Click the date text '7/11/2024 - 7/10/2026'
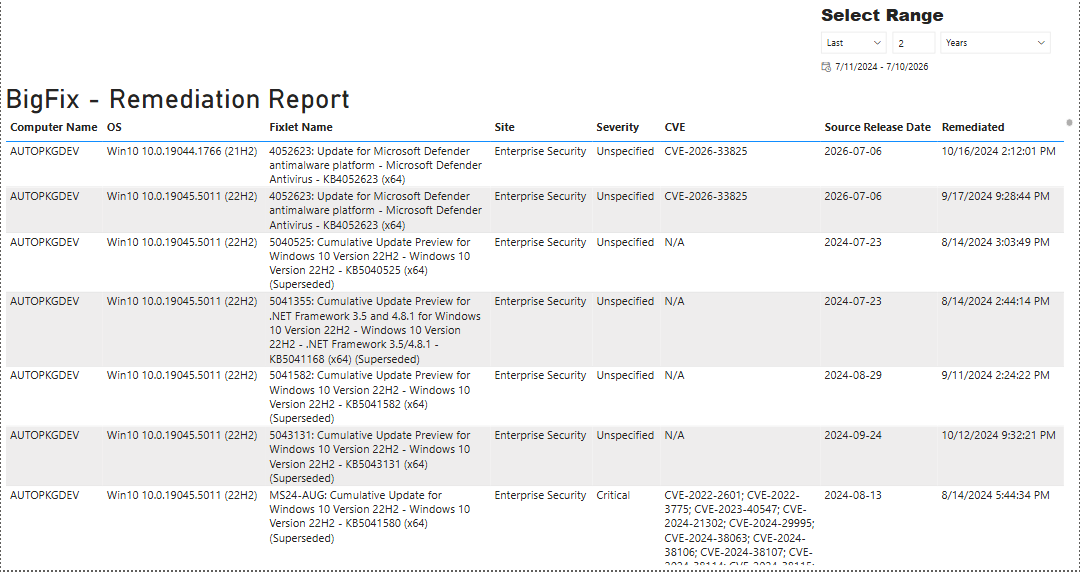Viewport: 1080px width, 576px height. (x=882, y=67)
